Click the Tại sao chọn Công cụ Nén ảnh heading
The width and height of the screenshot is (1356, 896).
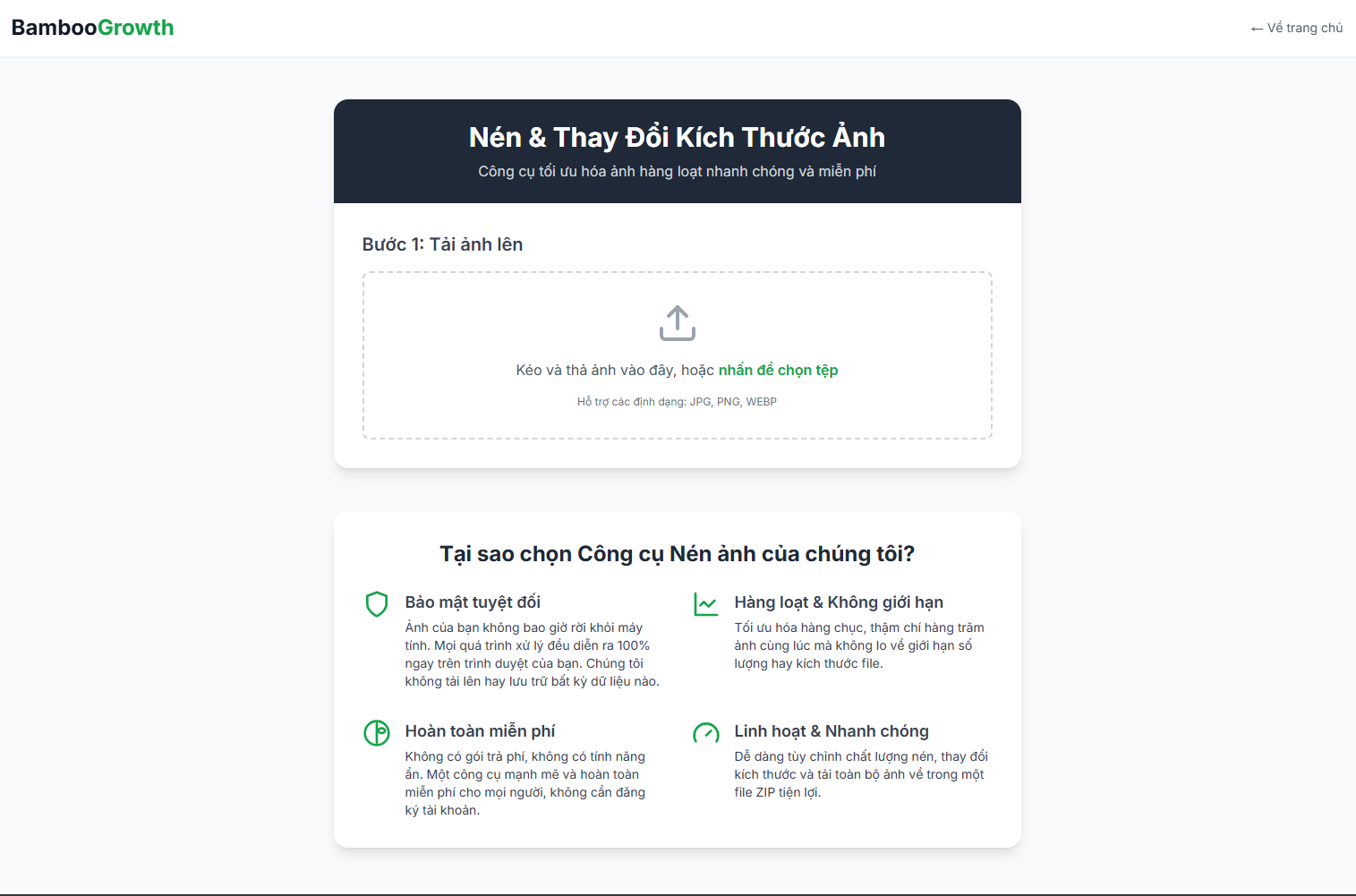click(x=677, y=554)
